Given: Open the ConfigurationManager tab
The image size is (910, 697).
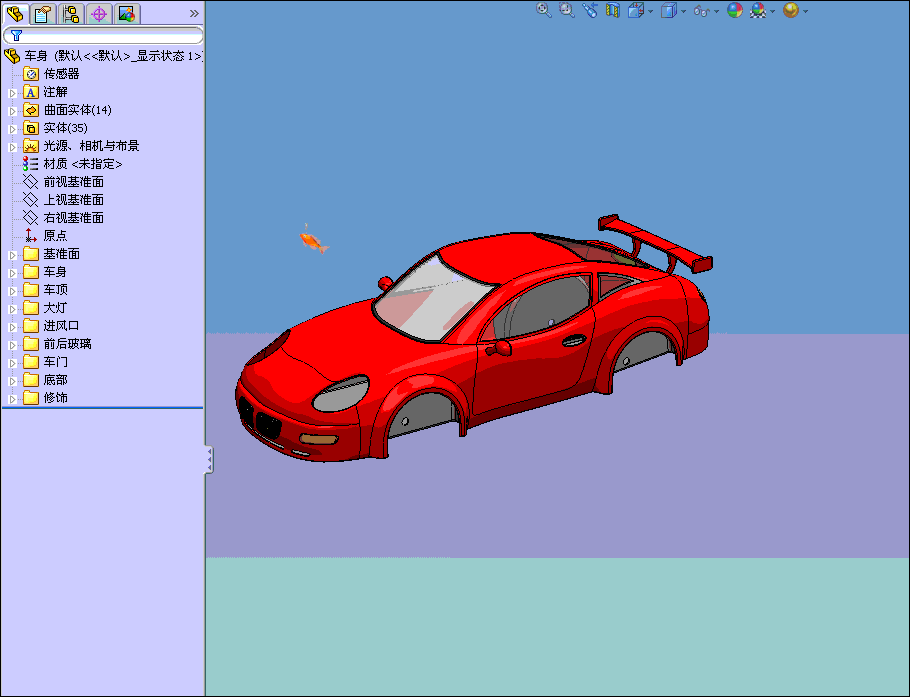Looking at the screenshot, I should [71, 13].
